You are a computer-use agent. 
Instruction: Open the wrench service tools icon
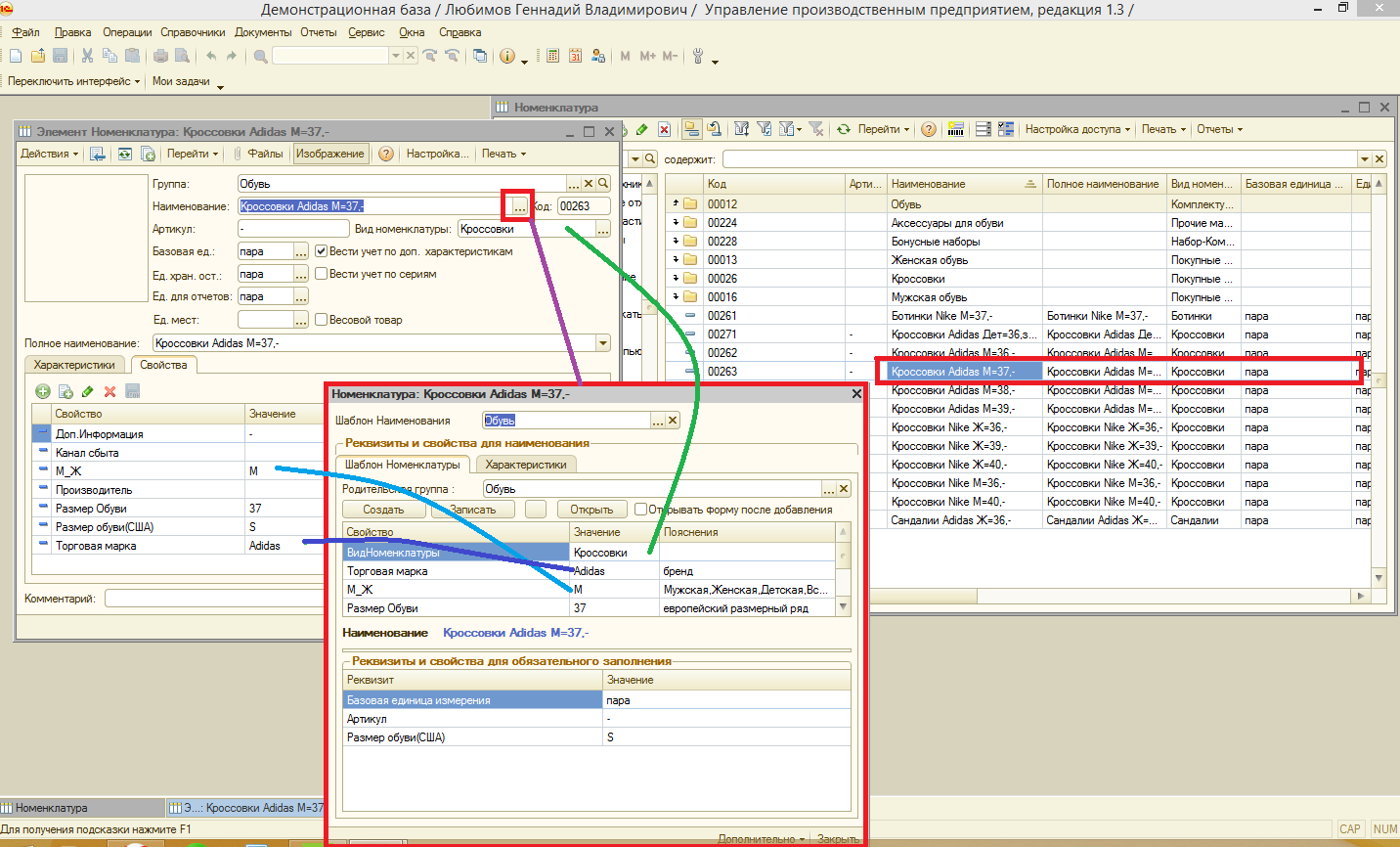(698, 57)
